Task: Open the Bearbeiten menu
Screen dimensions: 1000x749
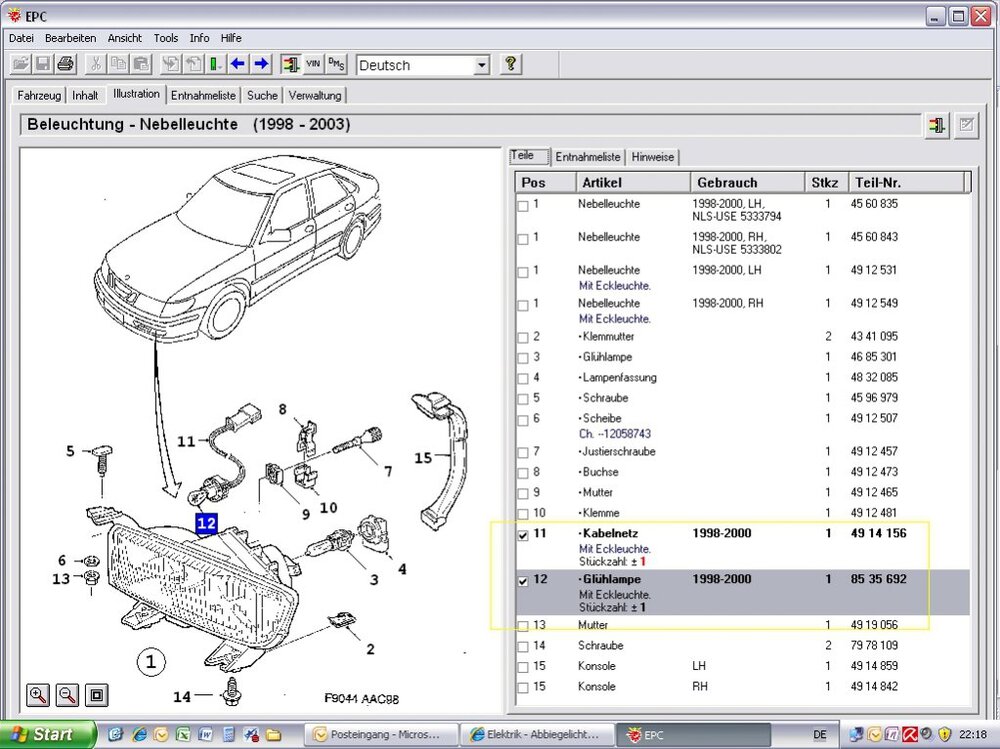Action: tap(70, 38)
